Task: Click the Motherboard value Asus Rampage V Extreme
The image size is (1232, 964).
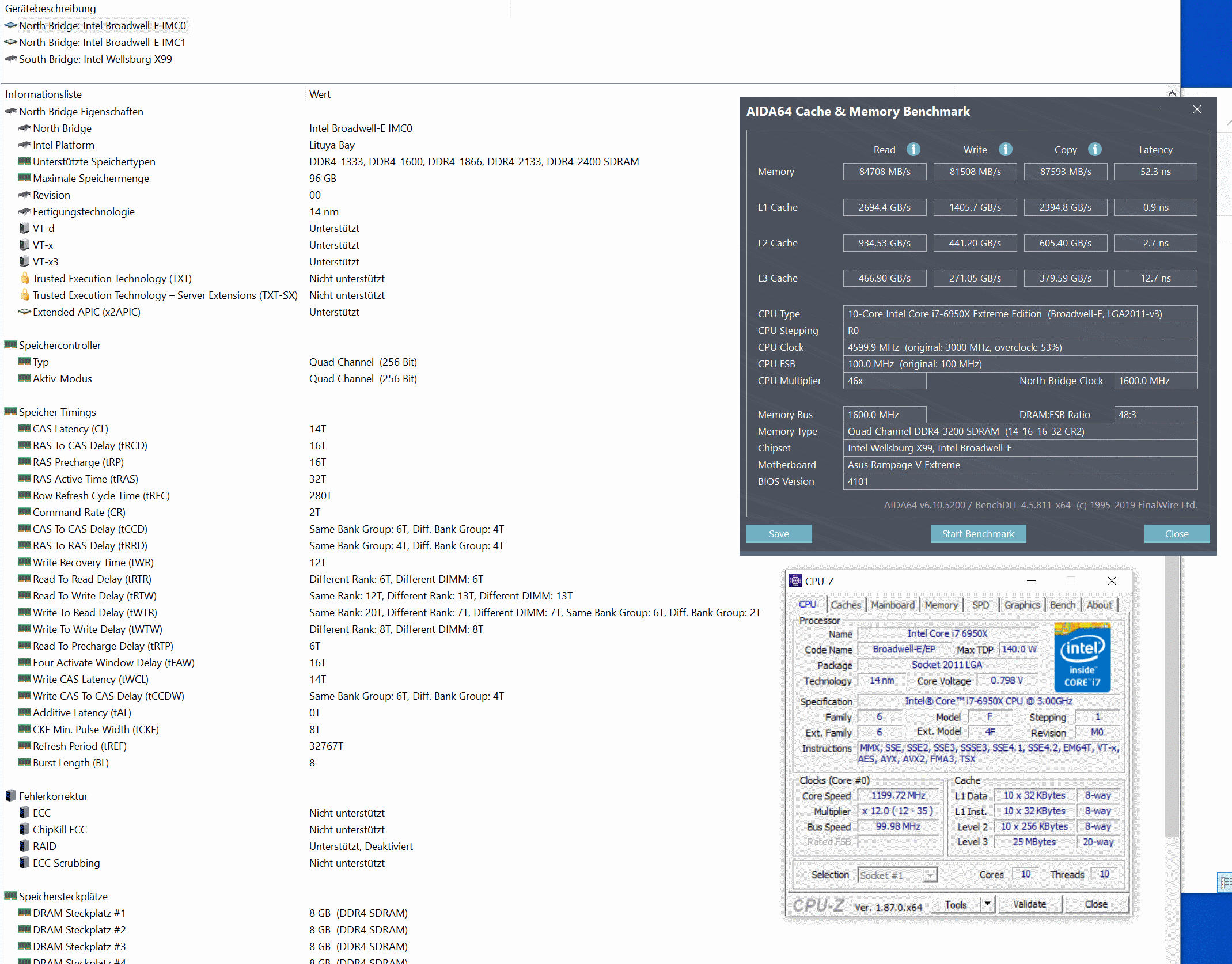Action: (x=1020, y=465)
